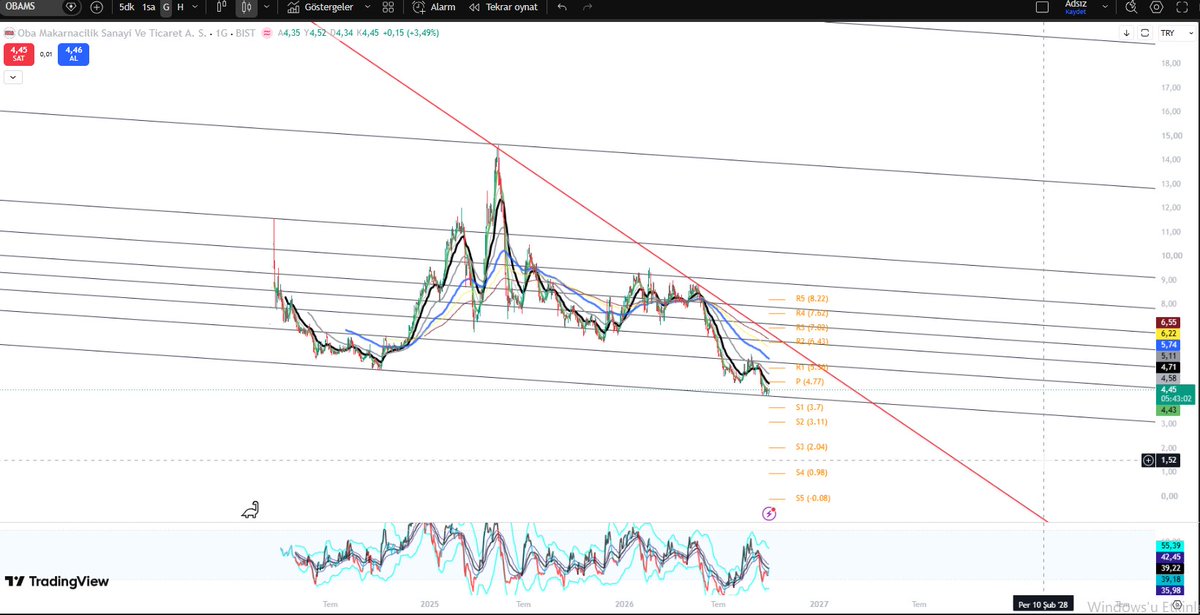Click the TradingView logo
The width and height of the screenshot is (1200, 615).
click(57, 581)
